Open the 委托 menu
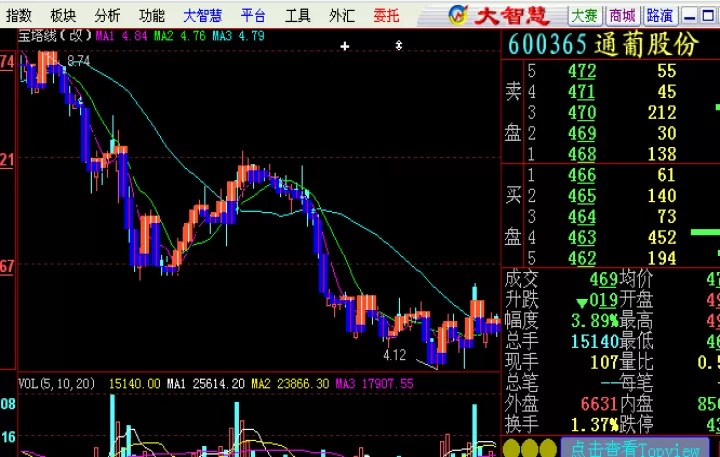 coord(386,16)
